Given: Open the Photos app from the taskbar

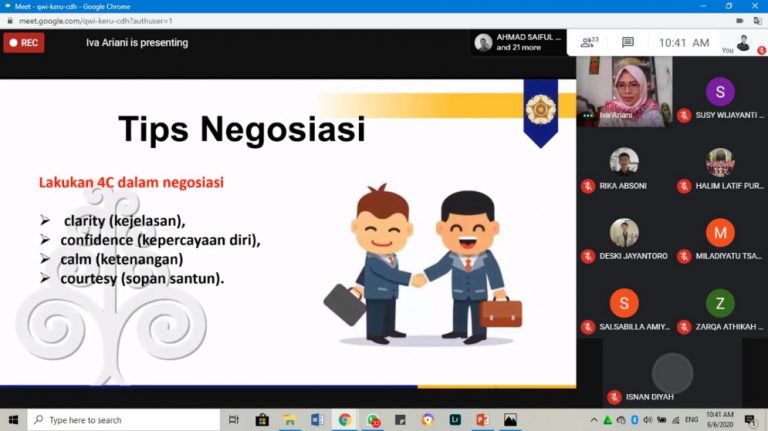Looking at the screenshot, I should [x=510, y=420].
